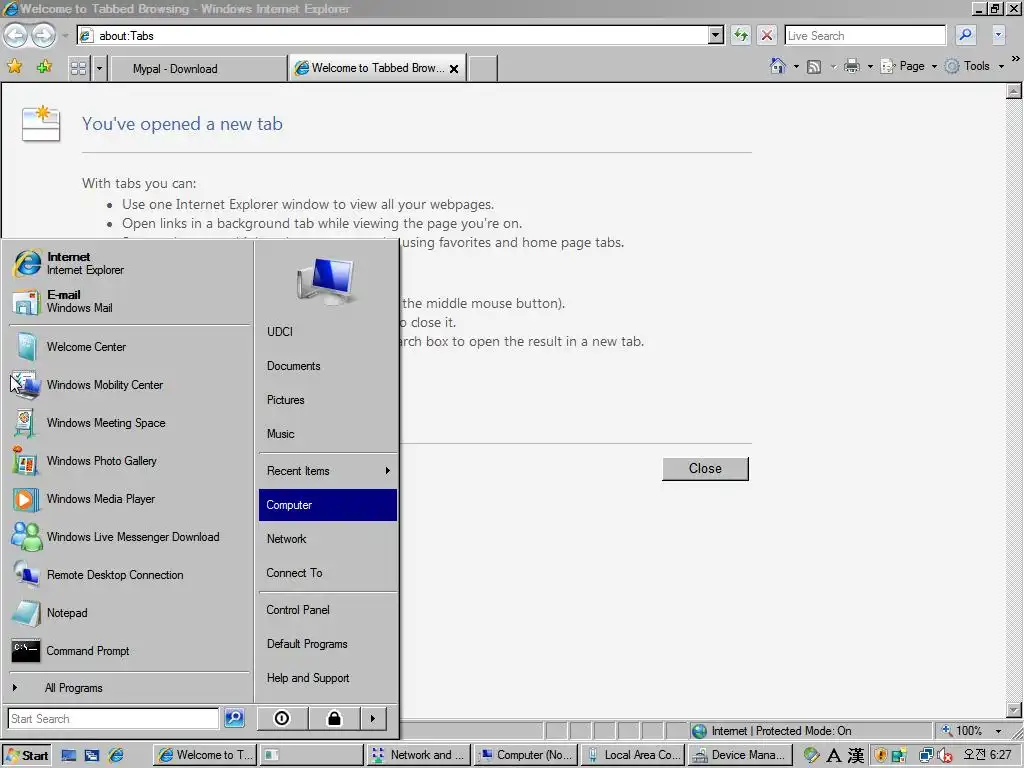
Task: Open search provider dropdown arrow
Action: coord(998,35)
